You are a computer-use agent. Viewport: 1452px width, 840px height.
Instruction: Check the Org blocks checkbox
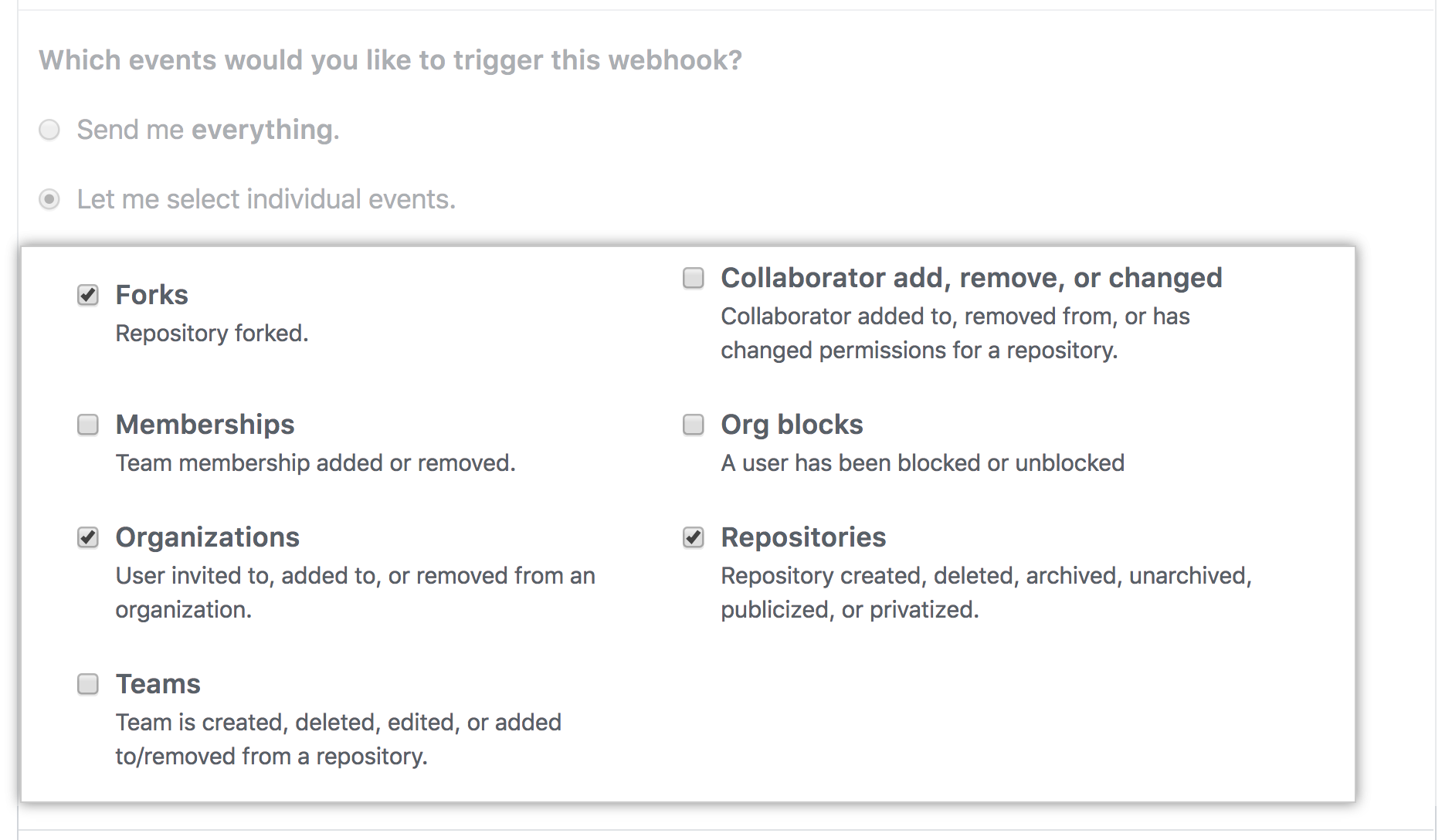(694, 425)
